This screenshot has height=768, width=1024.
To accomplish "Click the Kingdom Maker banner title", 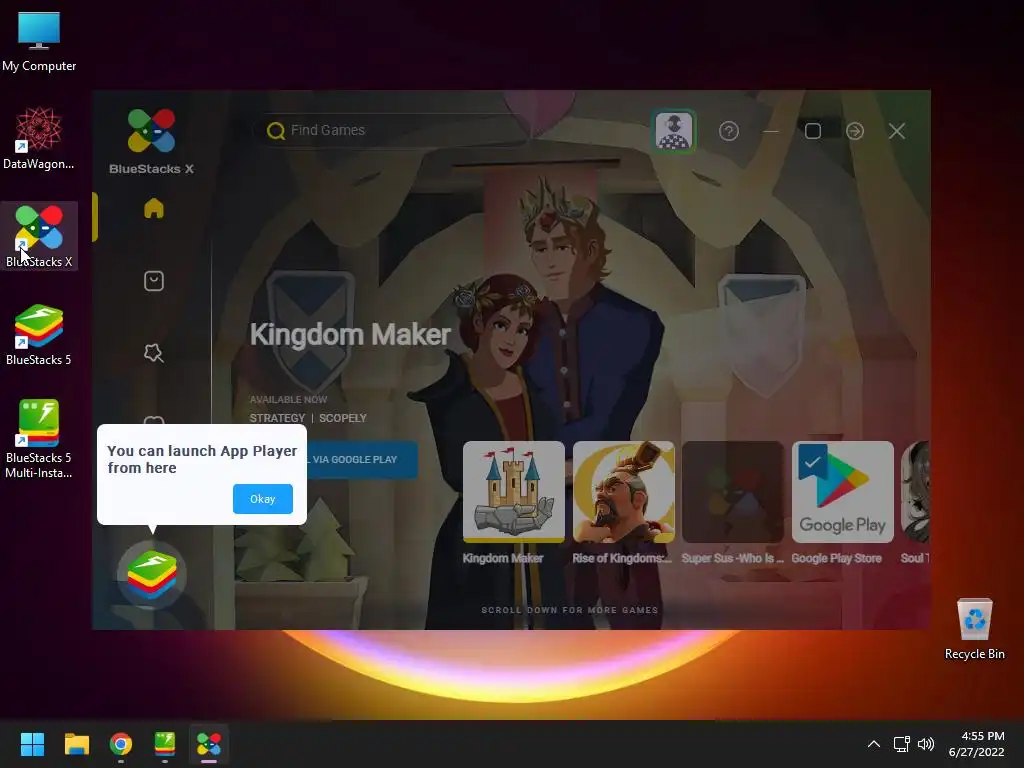I will [x=350, y=334].
